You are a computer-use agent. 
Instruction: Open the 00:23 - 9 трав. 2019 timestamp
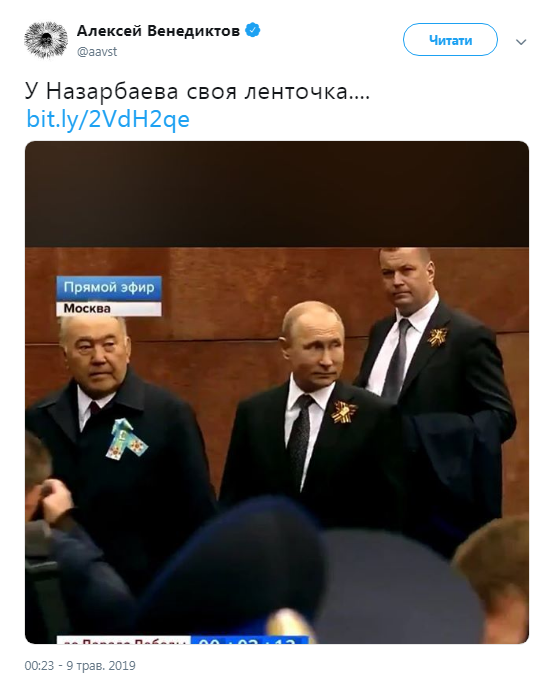pos(80,666)
